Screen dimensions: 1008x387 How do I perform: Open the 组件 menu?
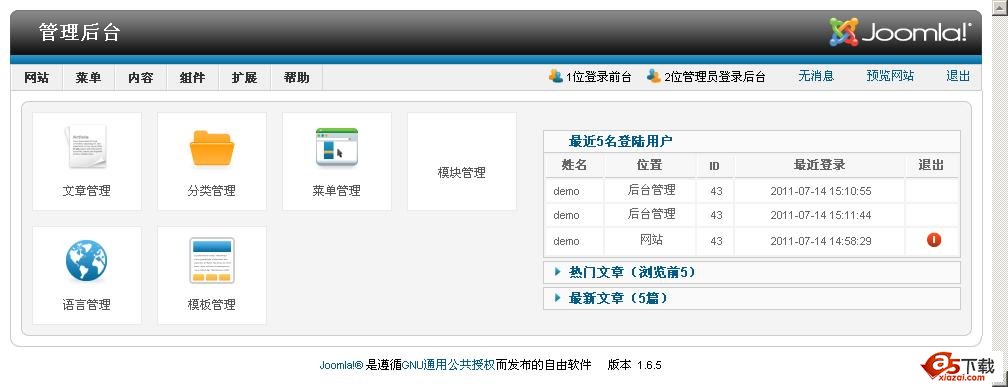coord(192,78)
